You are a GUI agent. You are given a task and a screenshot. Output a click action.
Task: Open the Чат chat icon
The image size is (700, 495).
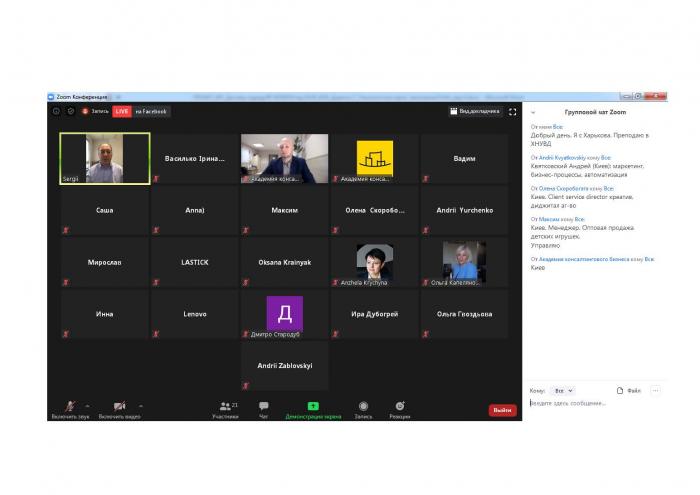[264, 406]
